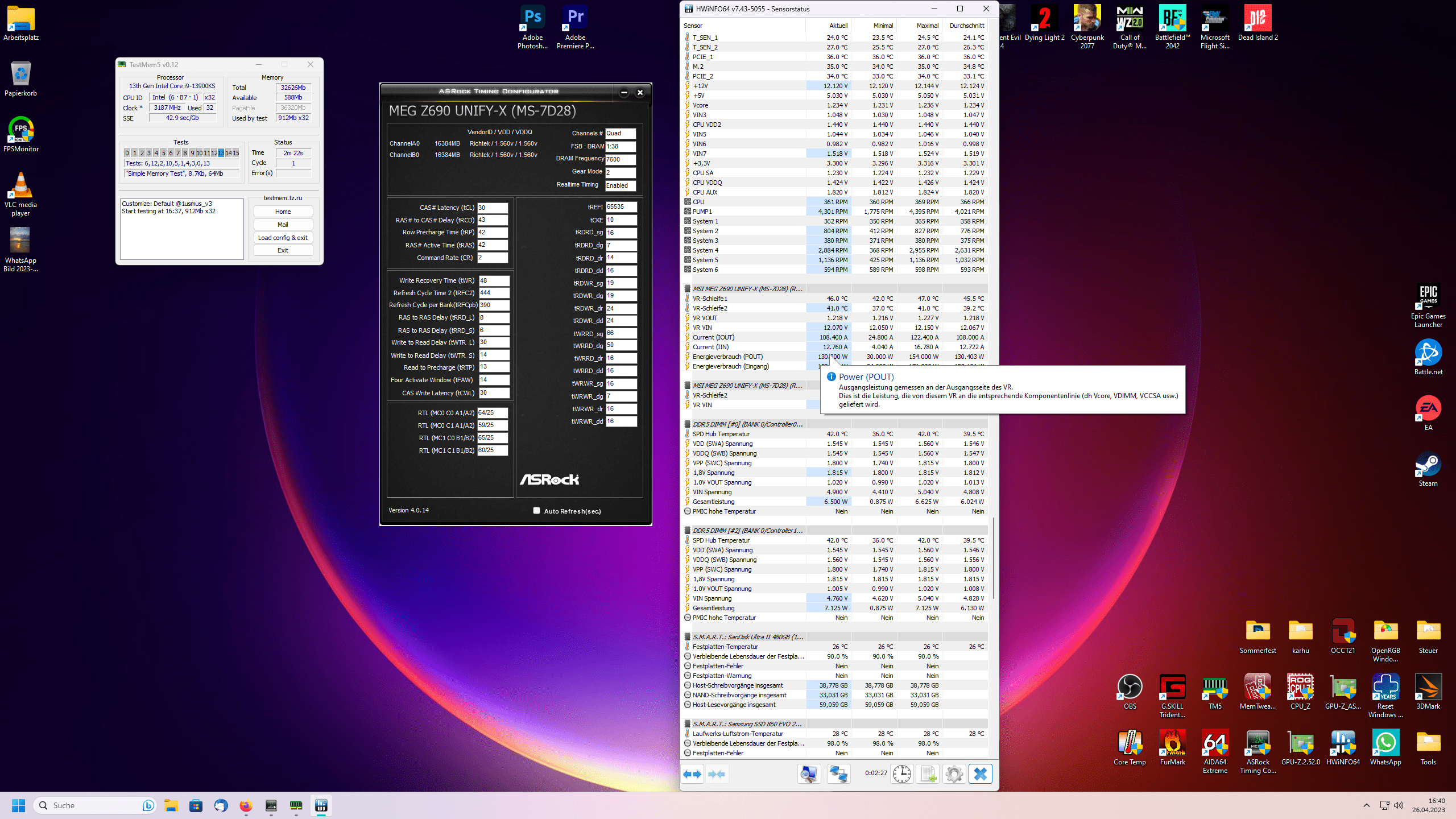
Task: Click the blue X close sensors icon
Action: pos(981,774)
